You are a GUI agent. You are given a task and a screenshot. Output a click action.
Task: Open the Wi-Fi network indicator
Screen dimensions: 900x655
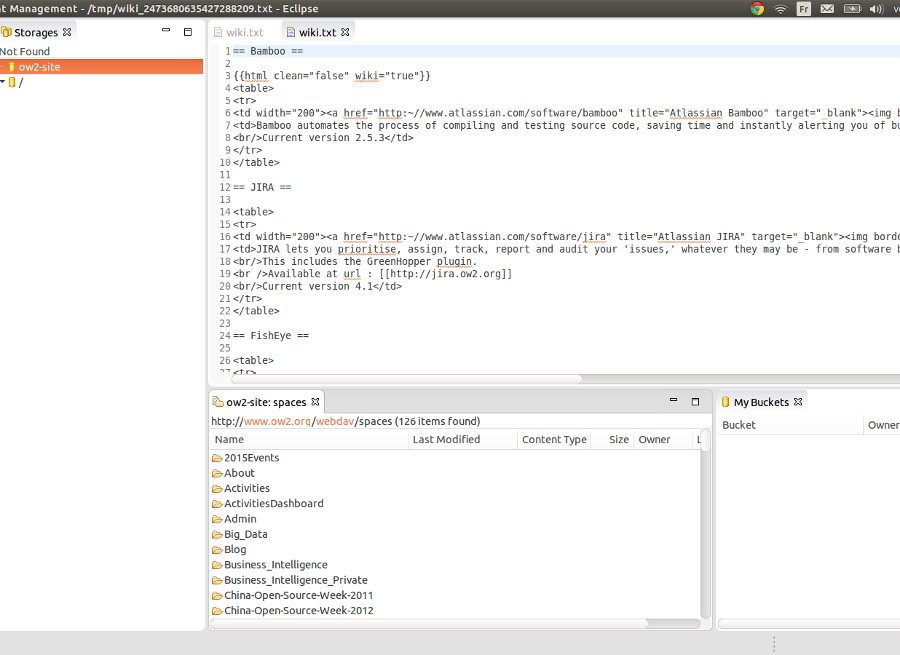click(781, 9)
